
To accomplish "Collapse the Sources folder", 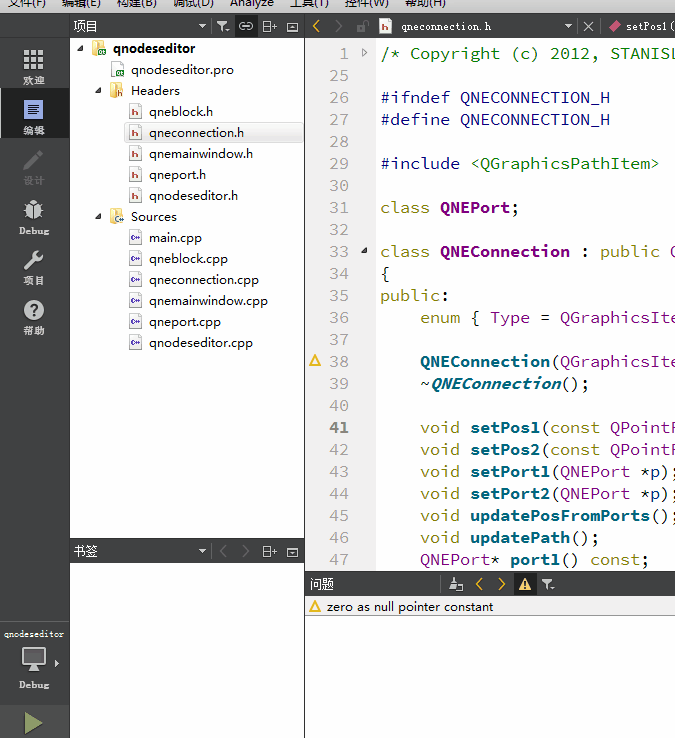I will click(98, 217).
